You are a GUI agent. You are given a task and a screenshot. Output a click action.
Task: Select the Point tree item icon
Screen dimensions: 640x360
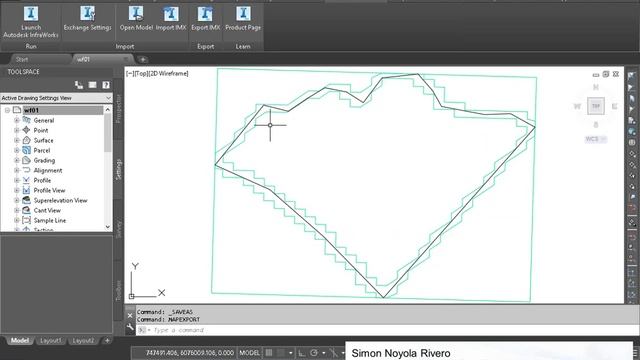(27, 130)
